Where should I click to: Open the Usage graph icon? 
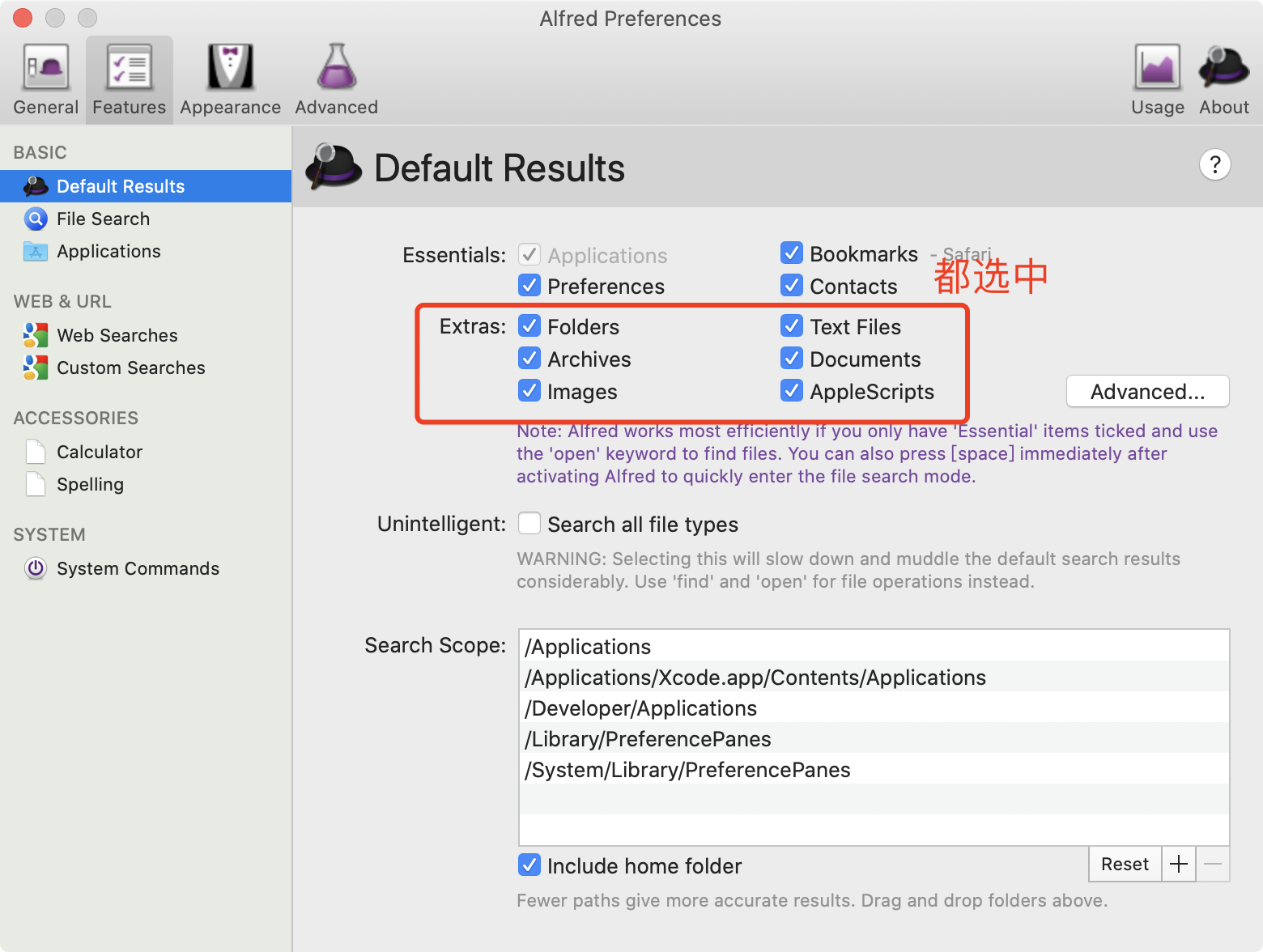point(1158,67)
